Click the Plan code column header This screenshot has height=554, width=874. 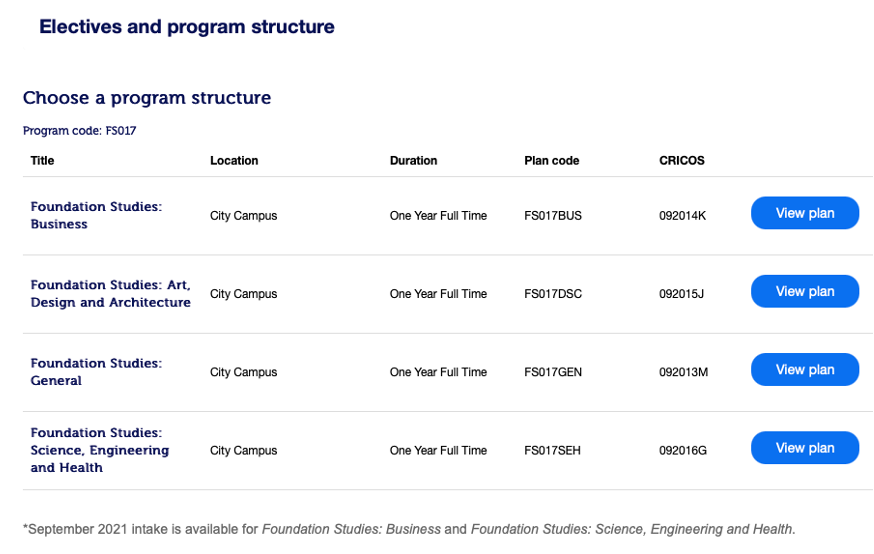(x=551, y=160)
